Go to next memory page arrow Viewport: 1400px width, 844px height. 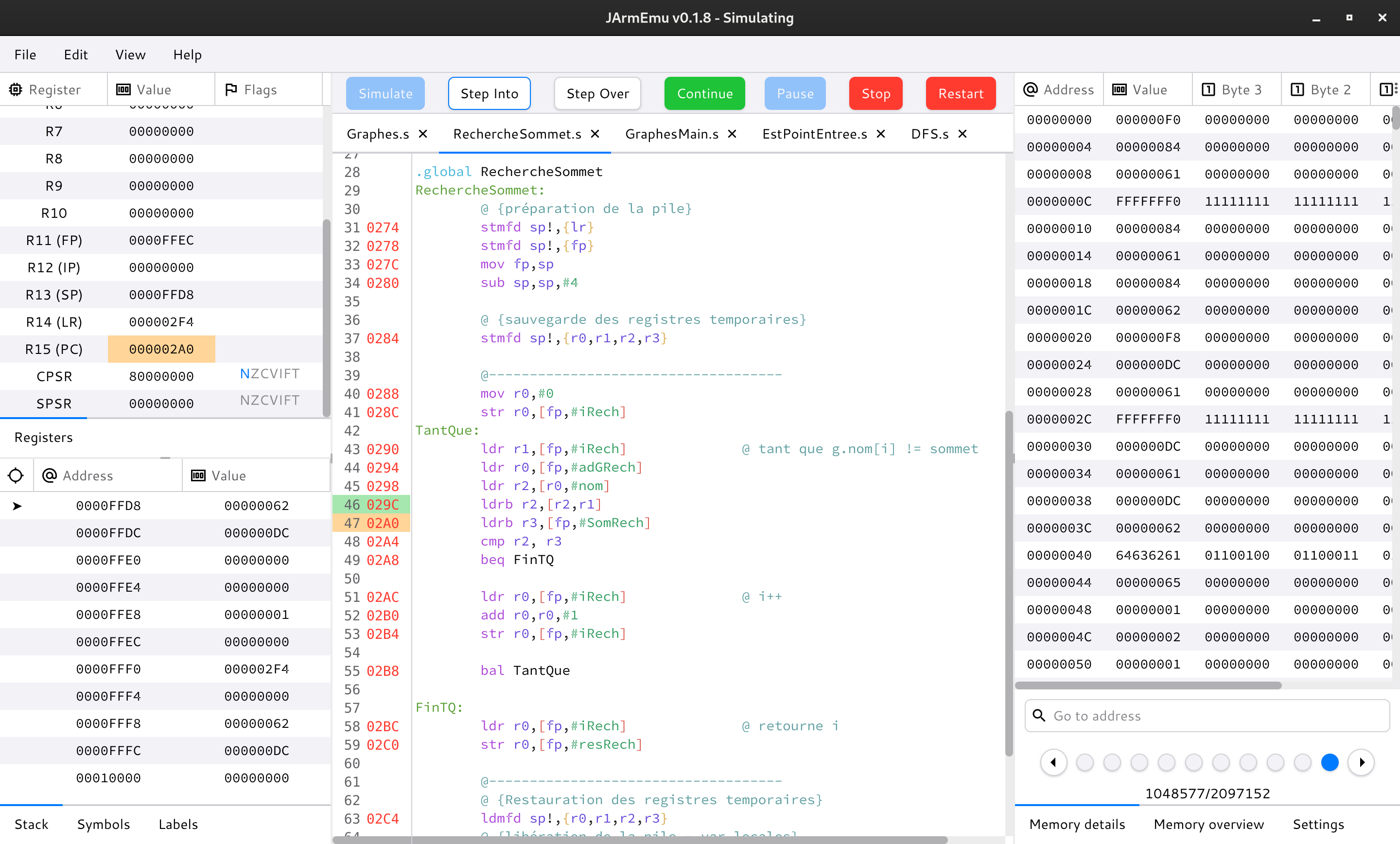click(1362, 762)
